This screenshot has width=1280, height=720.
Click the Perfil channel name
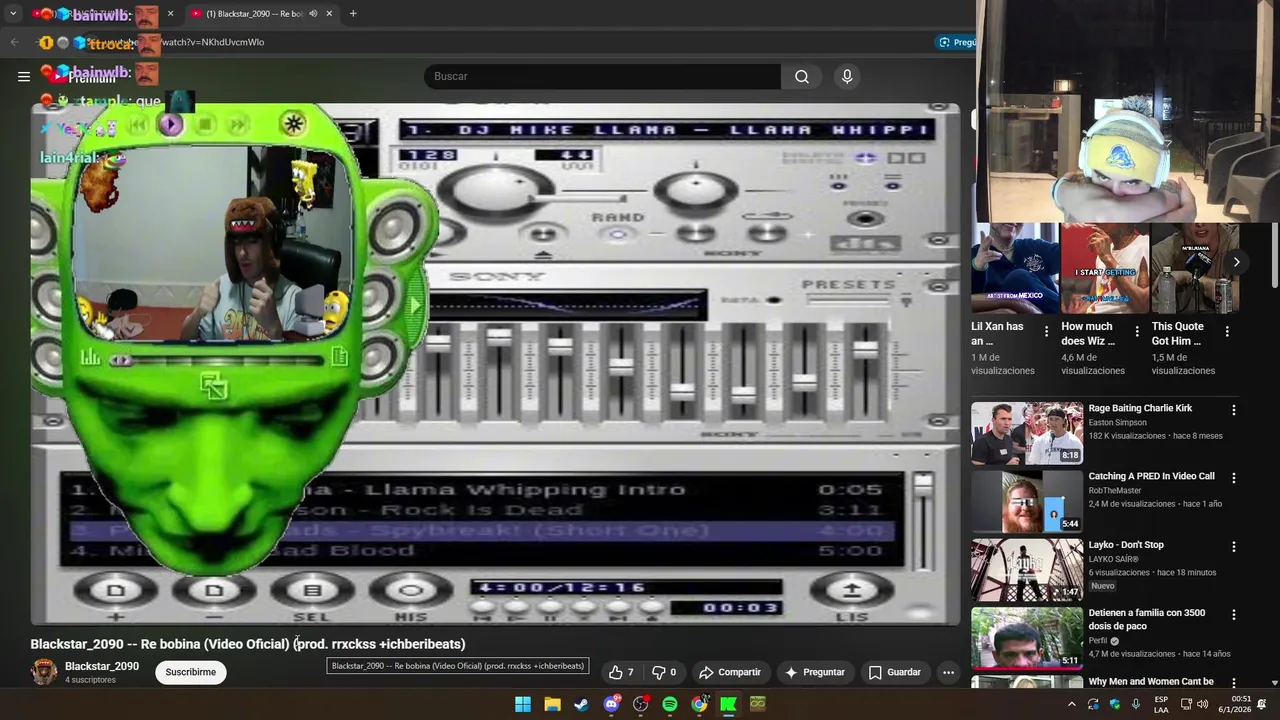click(x=1098, y=641)
